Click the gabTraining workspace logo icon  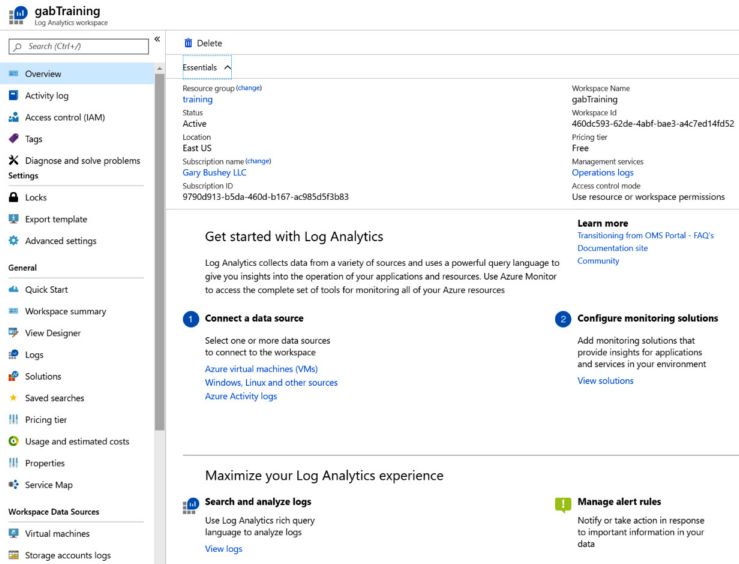pos(18,15)
